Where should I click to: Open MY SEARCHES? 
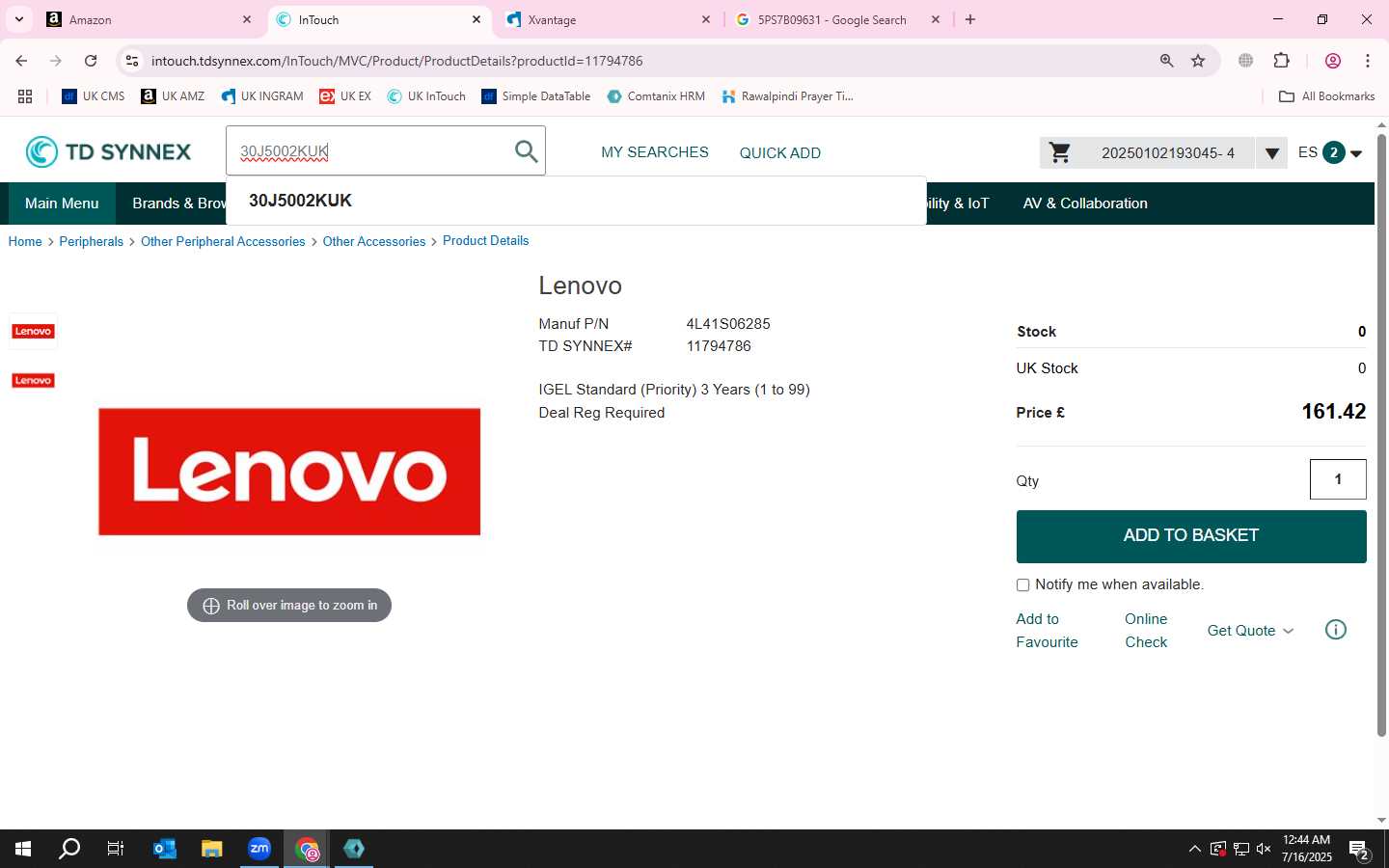point(654,152)
